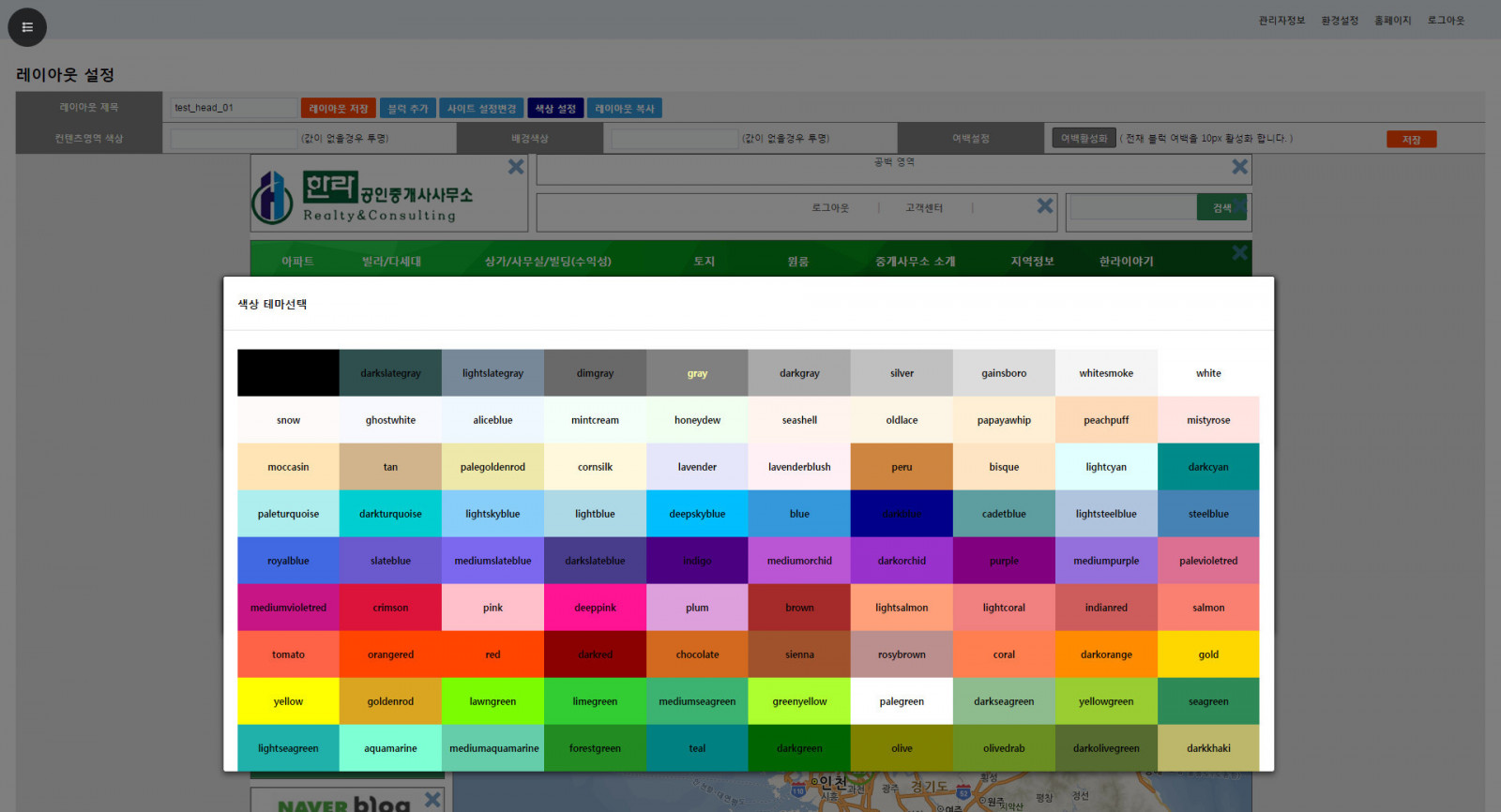This screenshot has width=1501, height=812.
Task: Close the green navigation menu block
Action: [1239, 253]
